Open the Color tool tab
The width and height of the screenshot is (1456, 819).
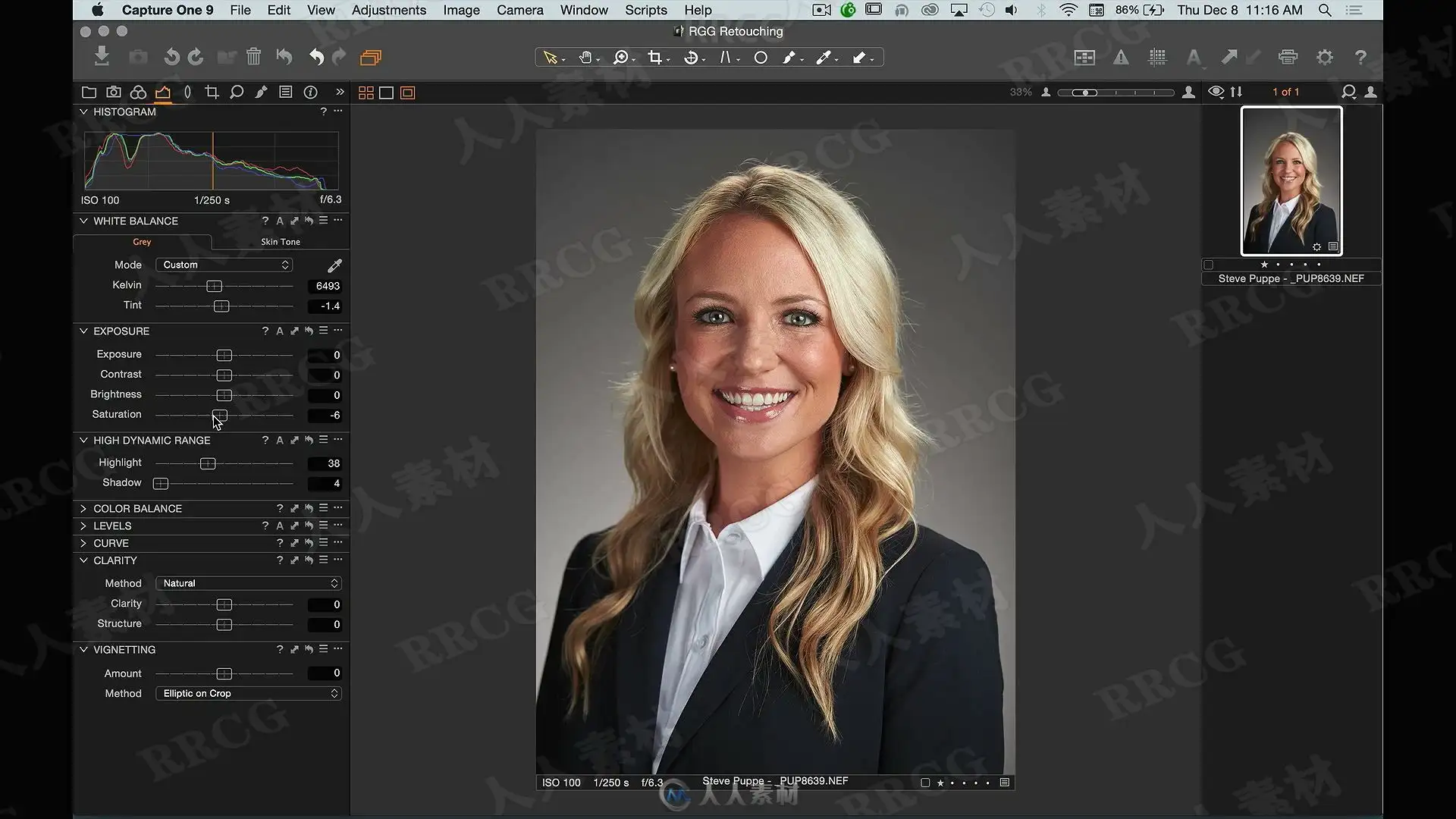point(138,93)
